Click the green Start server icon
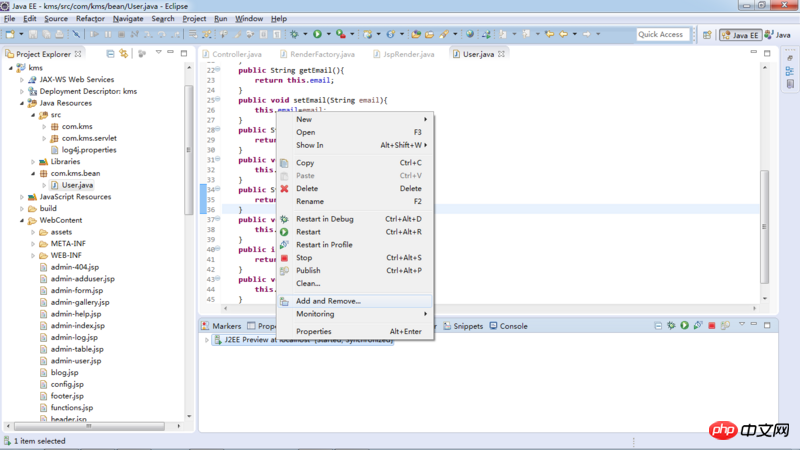Viewport: 800px width, 450px height. click(684, 326)
